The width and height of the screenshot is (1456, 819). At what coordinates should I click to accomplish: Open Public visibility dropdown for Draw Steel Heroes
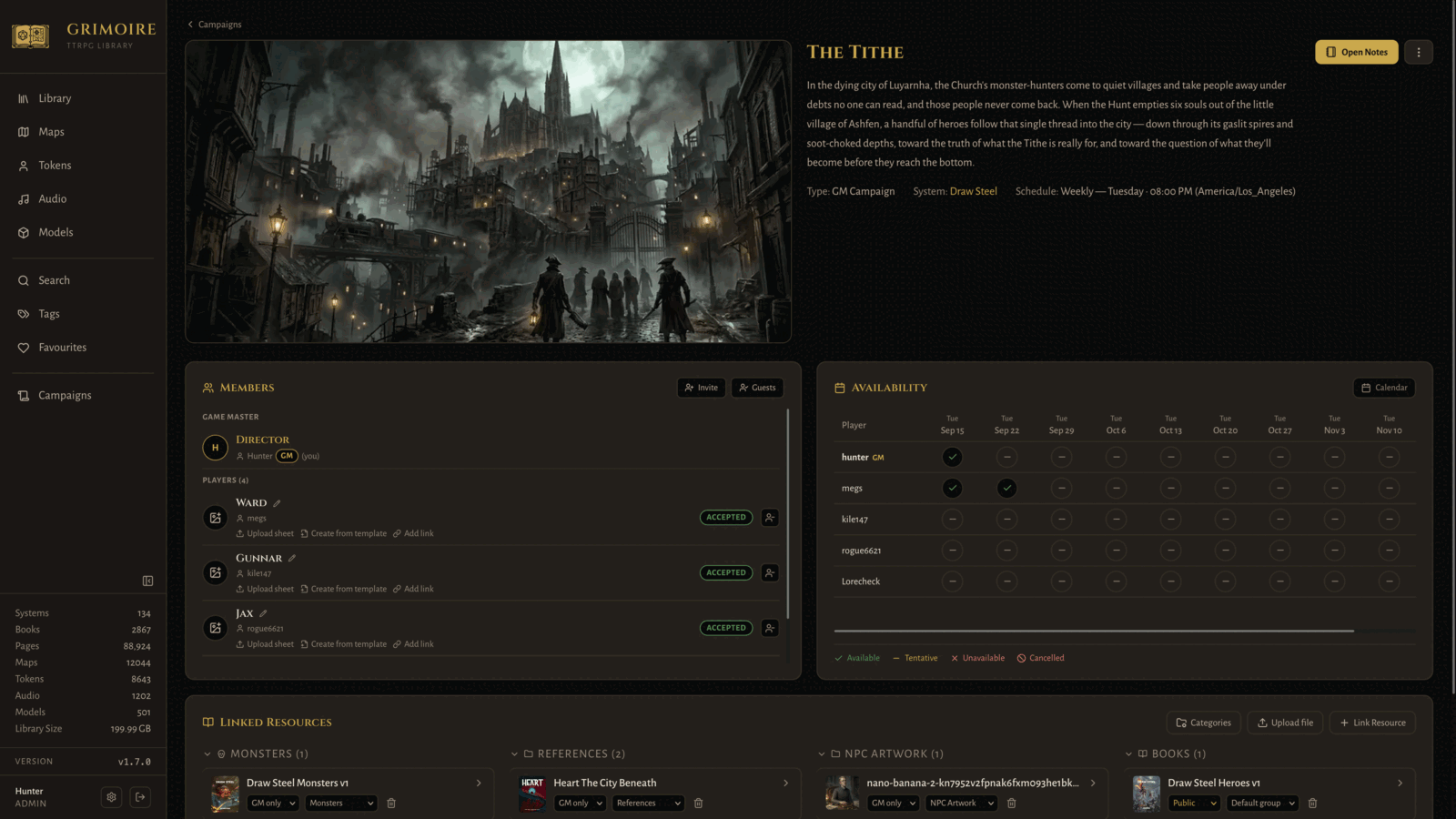tap(1194, 804)
